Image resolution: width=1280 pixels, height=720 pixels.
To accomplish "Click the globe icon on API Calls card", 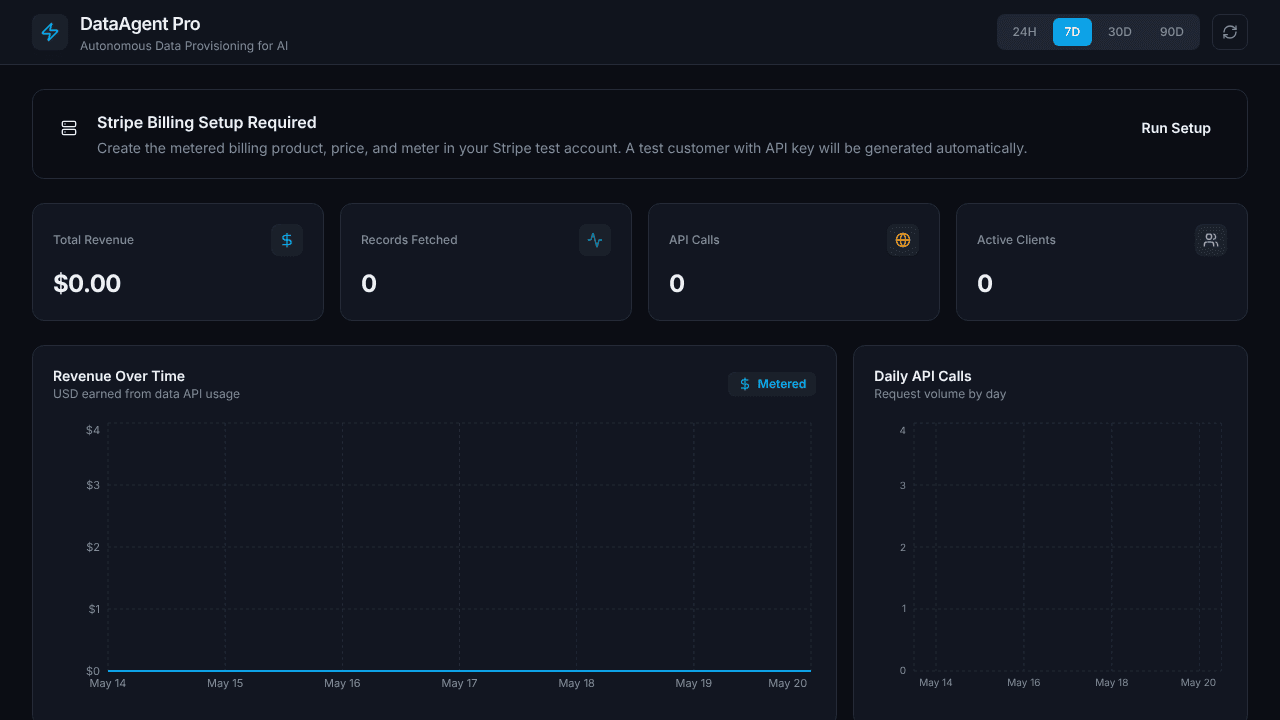I will 903,240.
